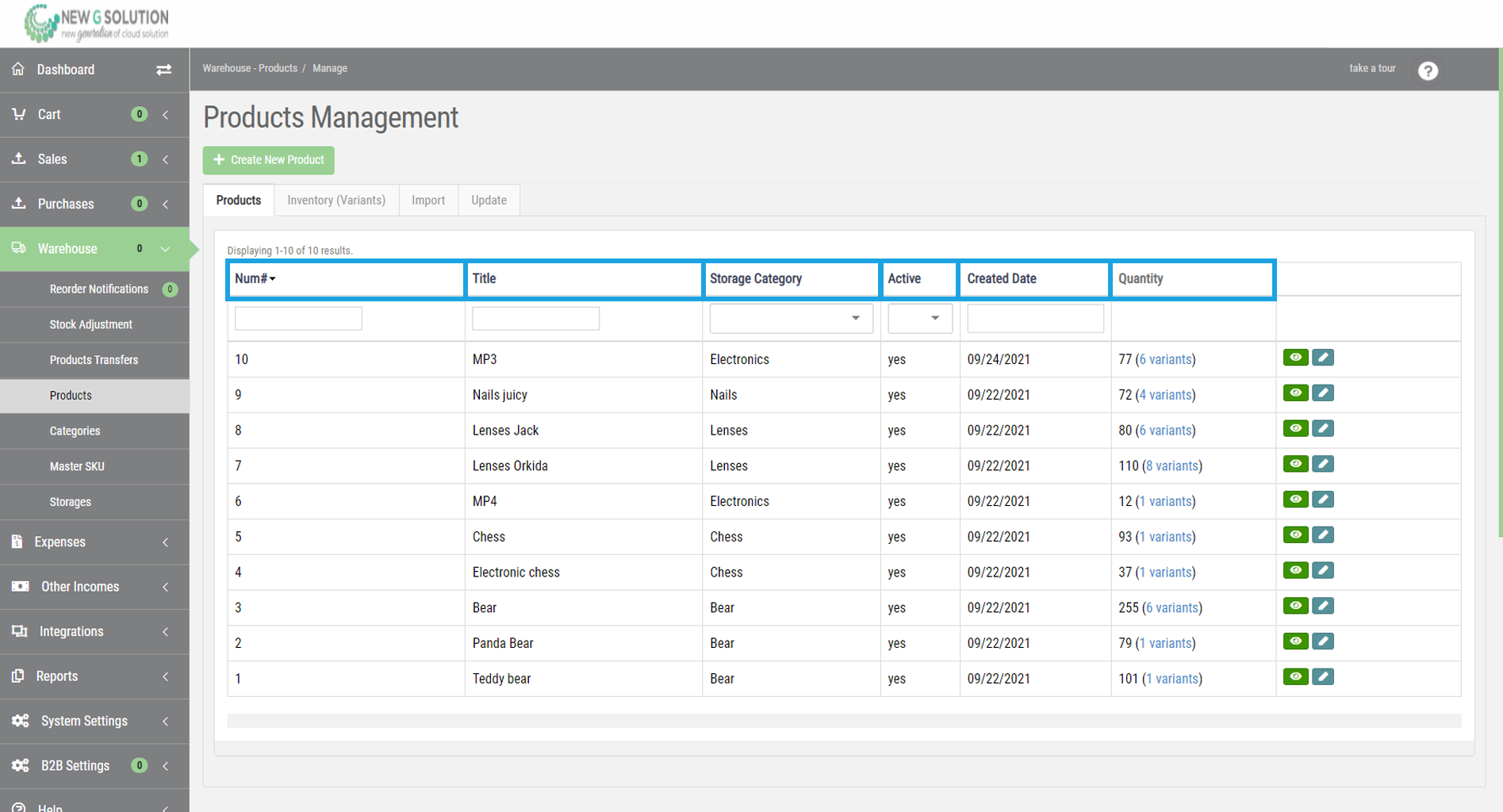The height and width of the screenshot is (812, 1503).
Task: View Panda Bear product with eye icon
Action: 1295,642
